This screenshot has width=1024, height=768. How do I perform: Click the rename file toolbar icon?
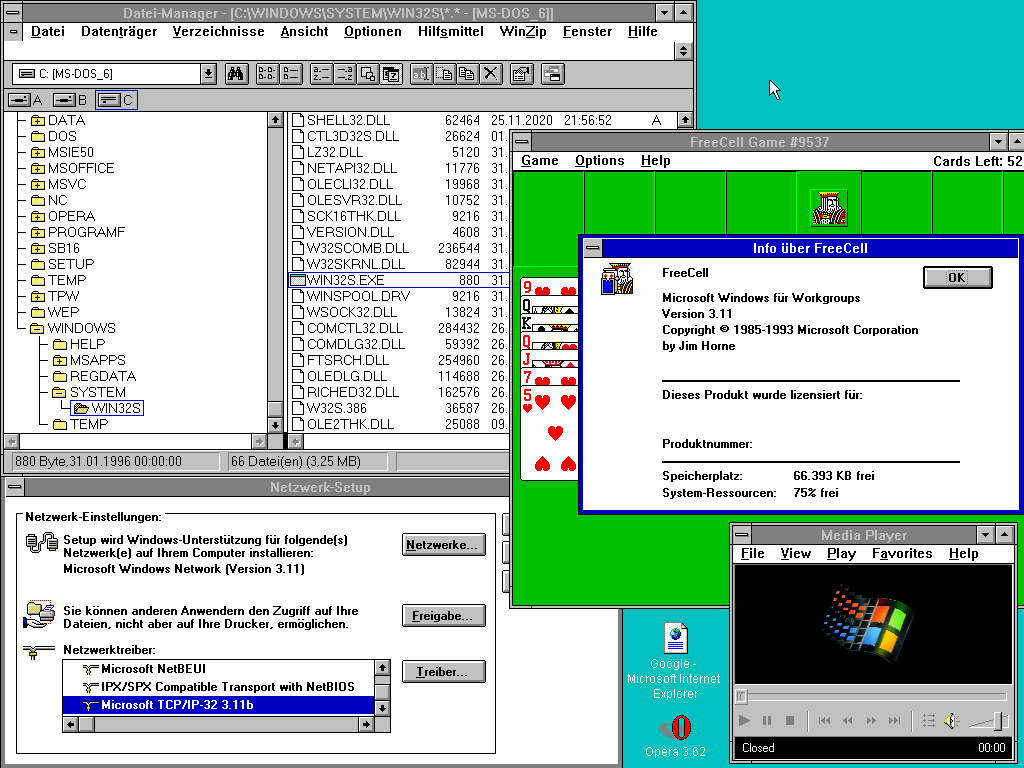click(421, 74)
